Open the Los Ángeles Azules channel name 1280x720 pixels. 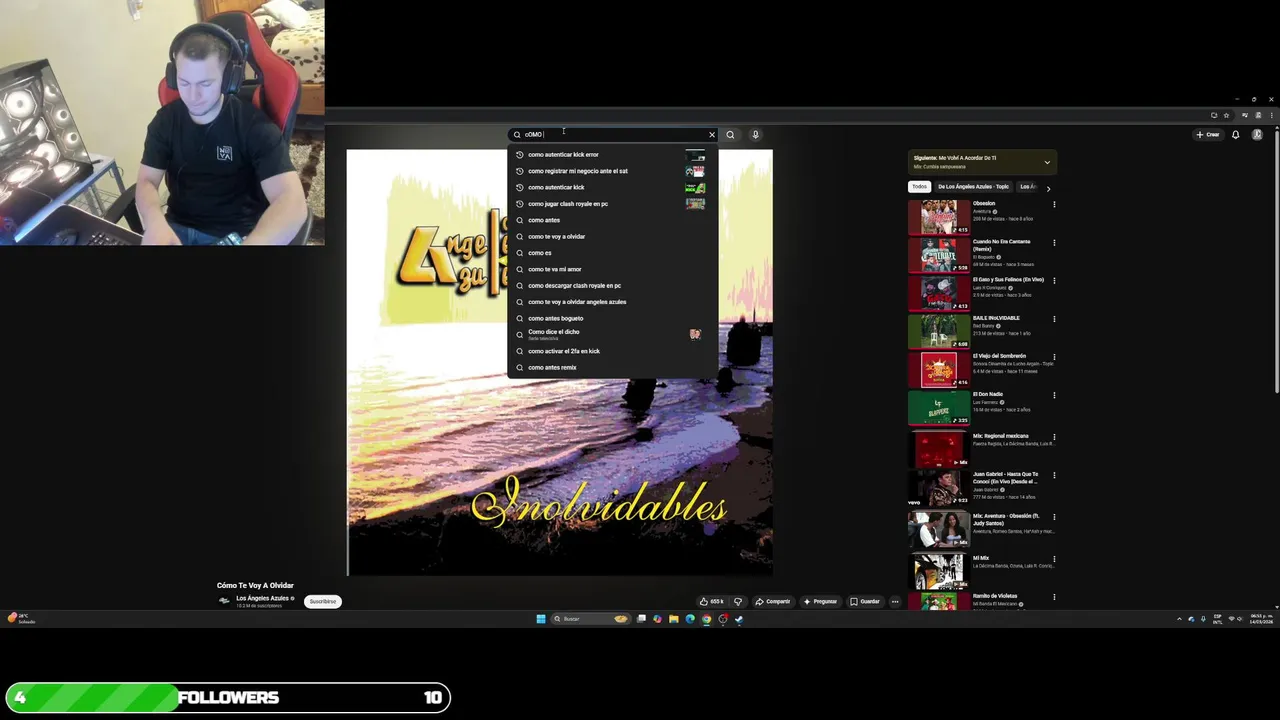(x=263, y=598)
